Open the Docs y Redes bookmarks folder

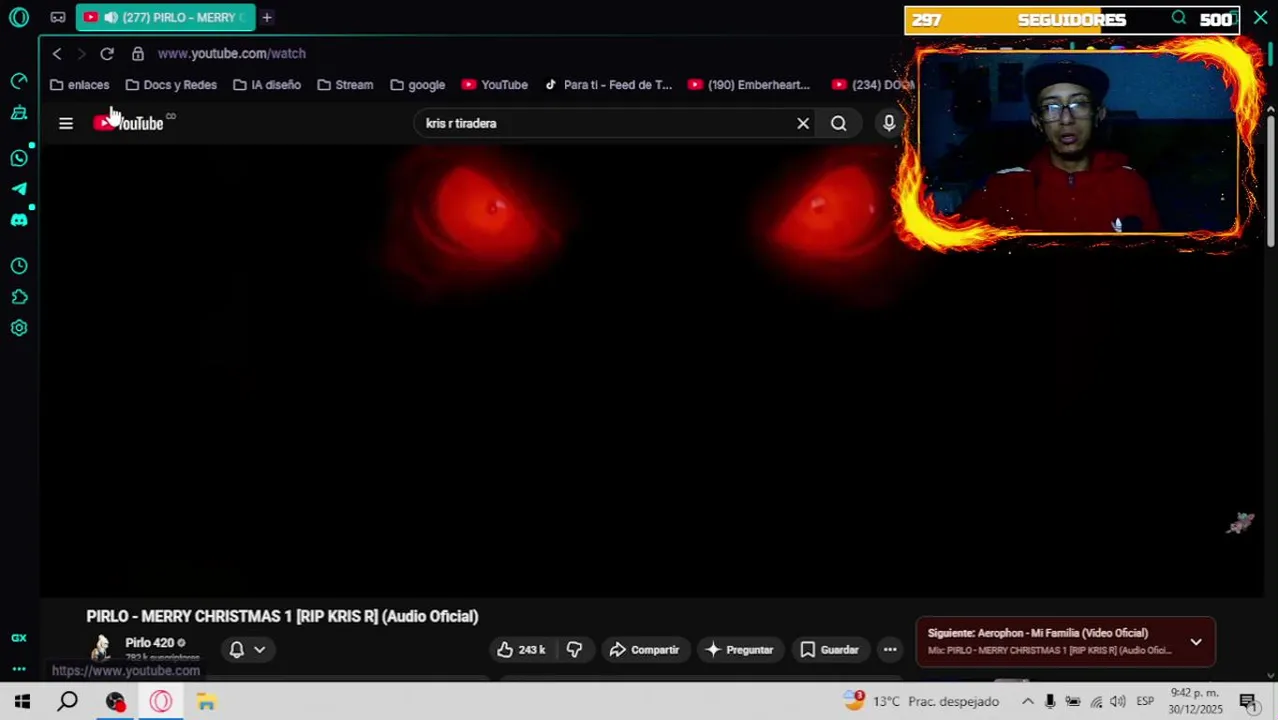171,85
